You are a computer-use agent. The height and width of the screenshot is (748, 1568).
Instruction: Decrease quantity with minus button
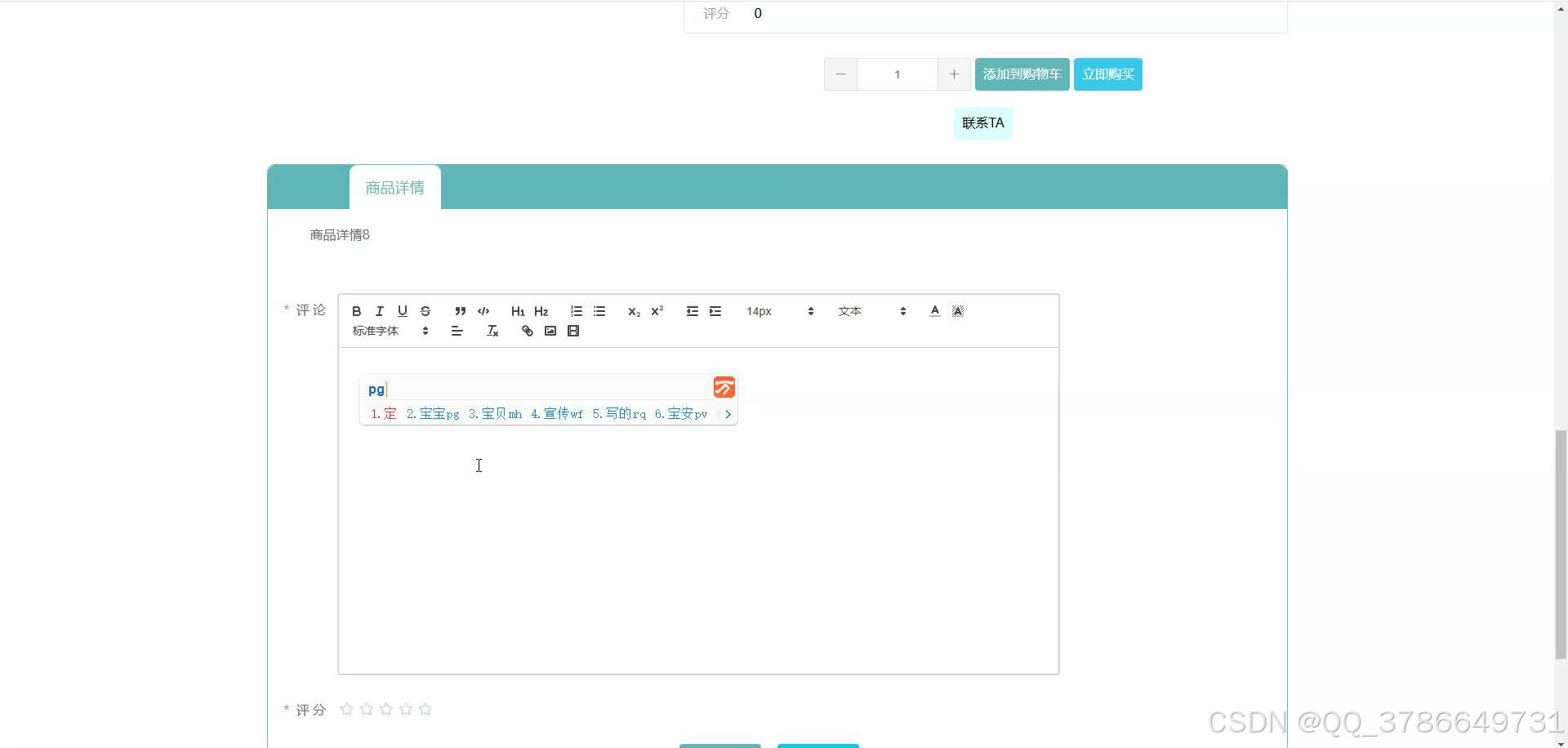(840, 74)
